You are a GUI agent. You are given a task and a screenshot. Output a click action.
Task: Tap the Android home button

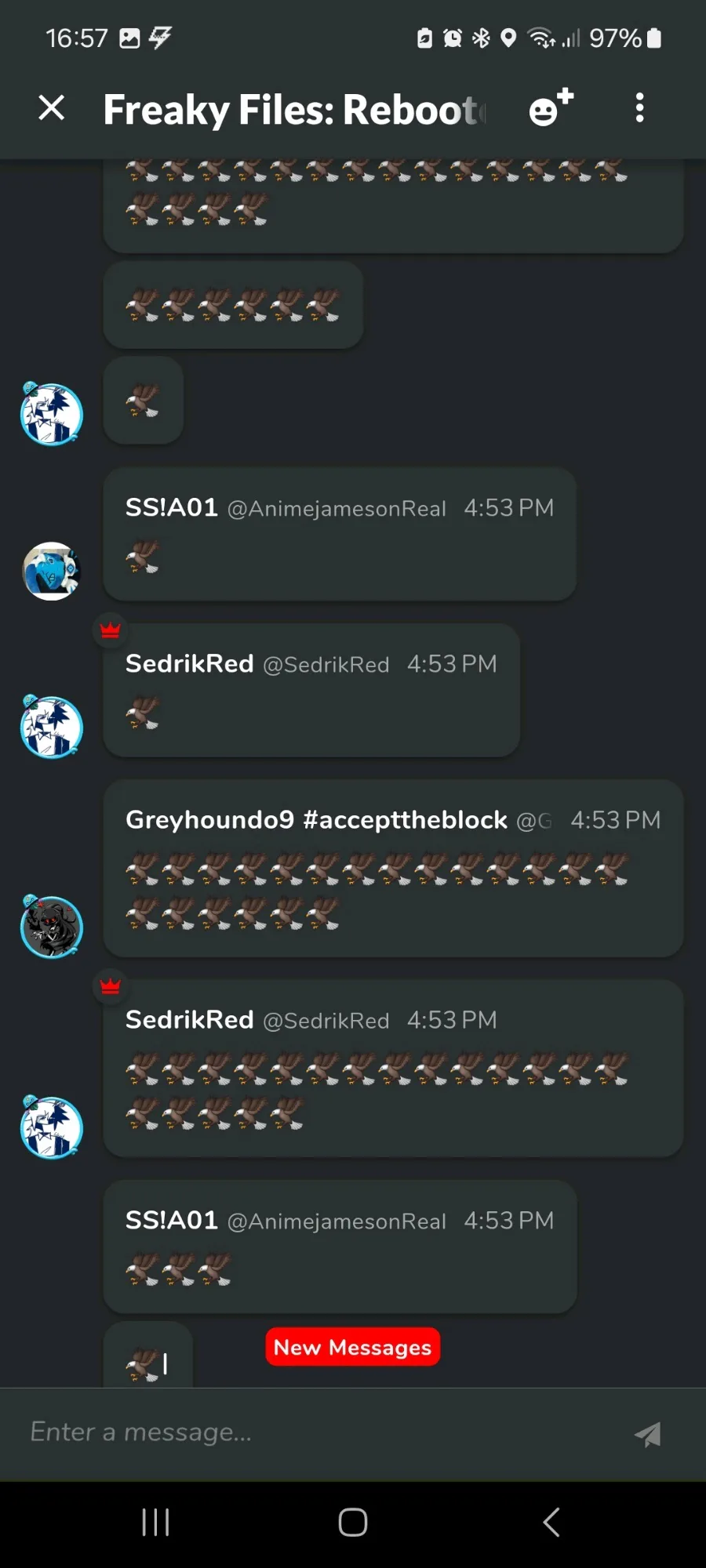[x=353, y=1523]
